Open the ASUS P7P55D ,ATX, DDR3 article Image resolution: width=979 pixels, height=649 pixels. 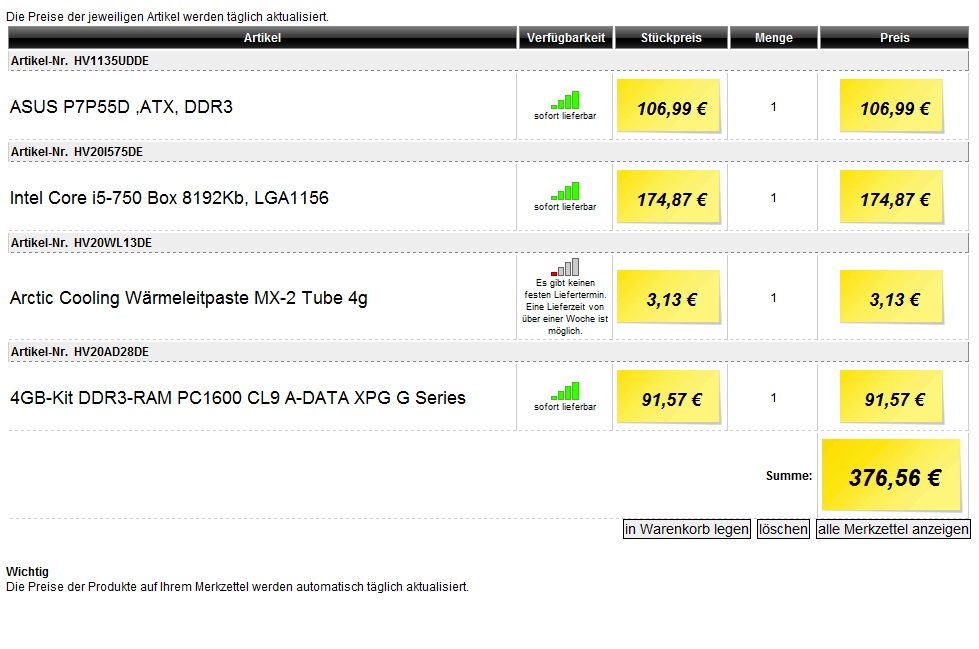(121, 107)
